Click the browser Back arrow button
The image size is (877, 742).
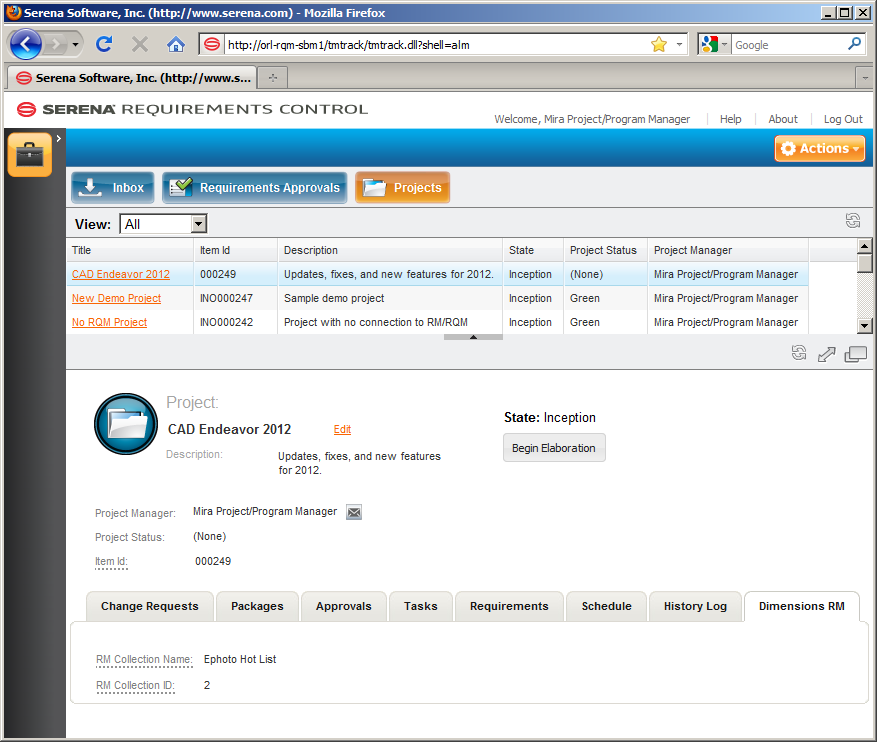pyautogui.click(x=25, y=44)
